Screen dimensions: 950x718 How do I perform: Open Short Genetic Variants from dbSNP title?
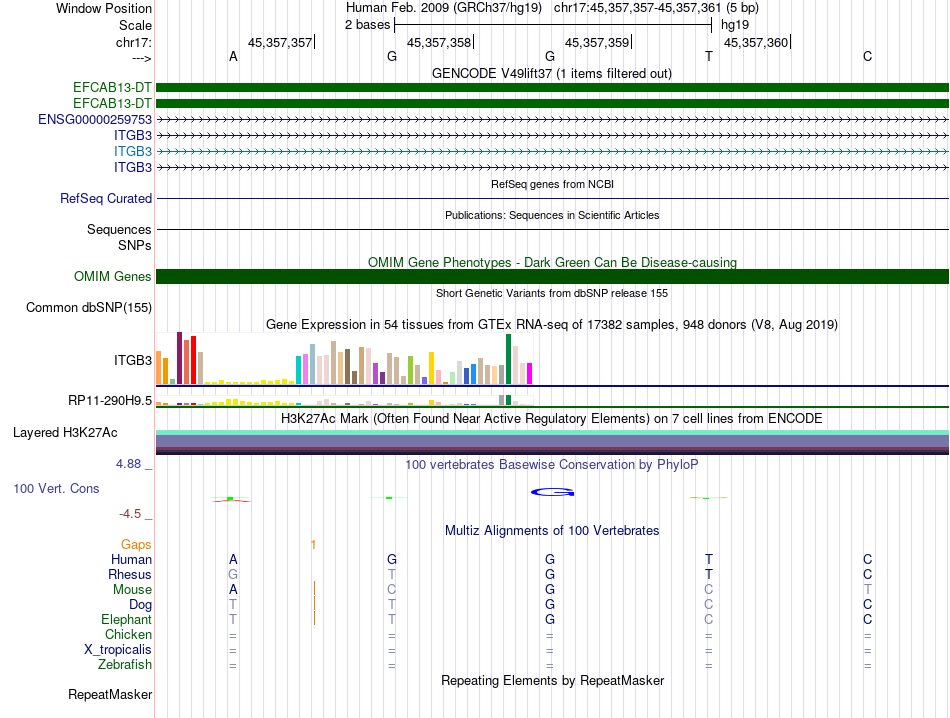[551, 293]
